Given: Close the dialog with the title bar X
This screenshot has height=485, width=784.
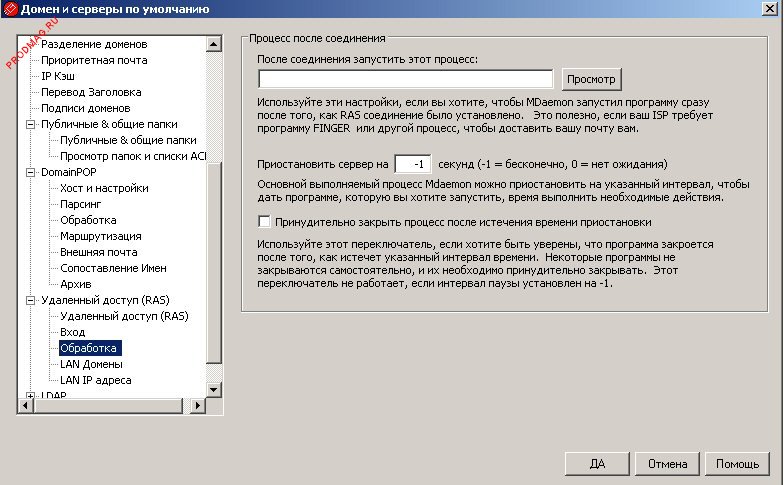Looking at the screenshot, I should point(770,10).
